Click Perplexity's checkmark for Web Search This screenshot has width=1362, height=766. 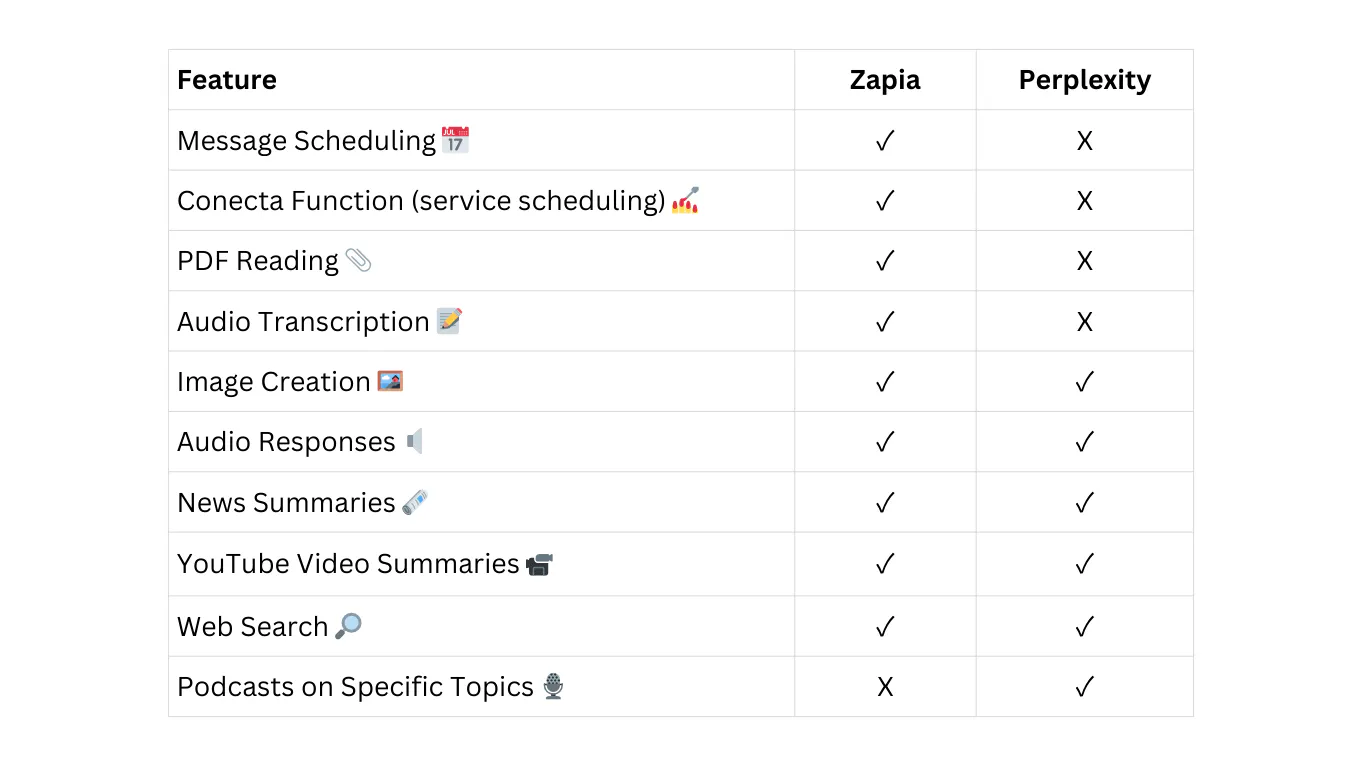[x=1084, y=627]
